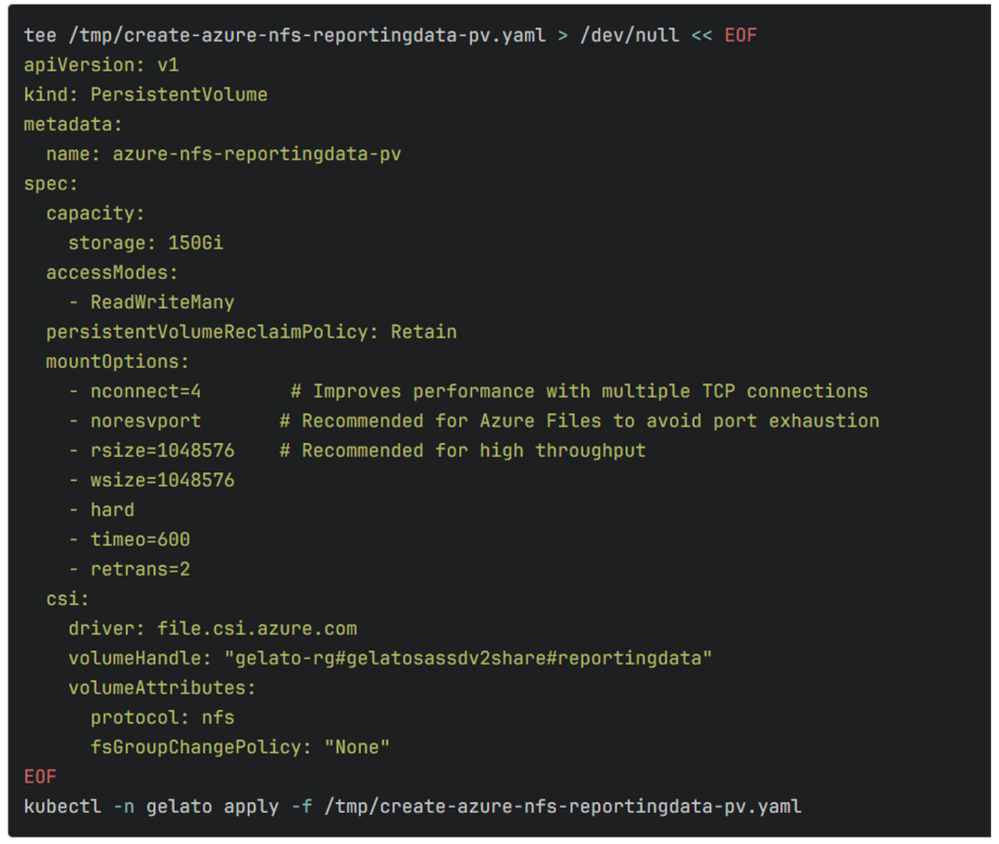
Task: Click the '- ReadWriteMany' entry
Action: (x=151, y=303)
